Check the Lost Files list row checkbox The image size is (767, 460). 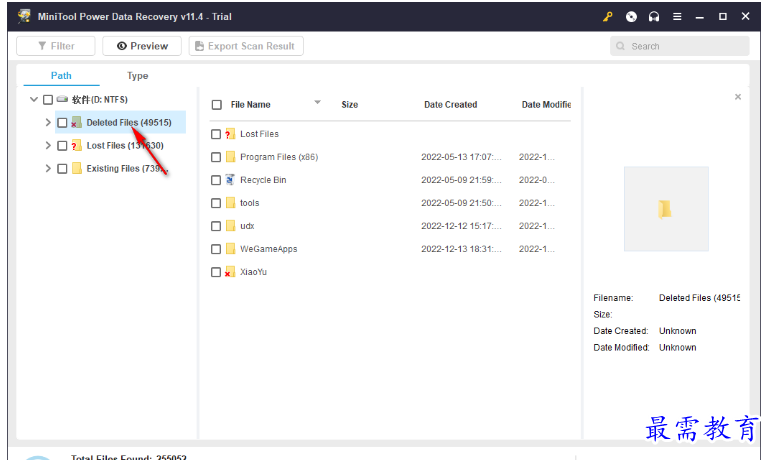[x=216, y=134]
